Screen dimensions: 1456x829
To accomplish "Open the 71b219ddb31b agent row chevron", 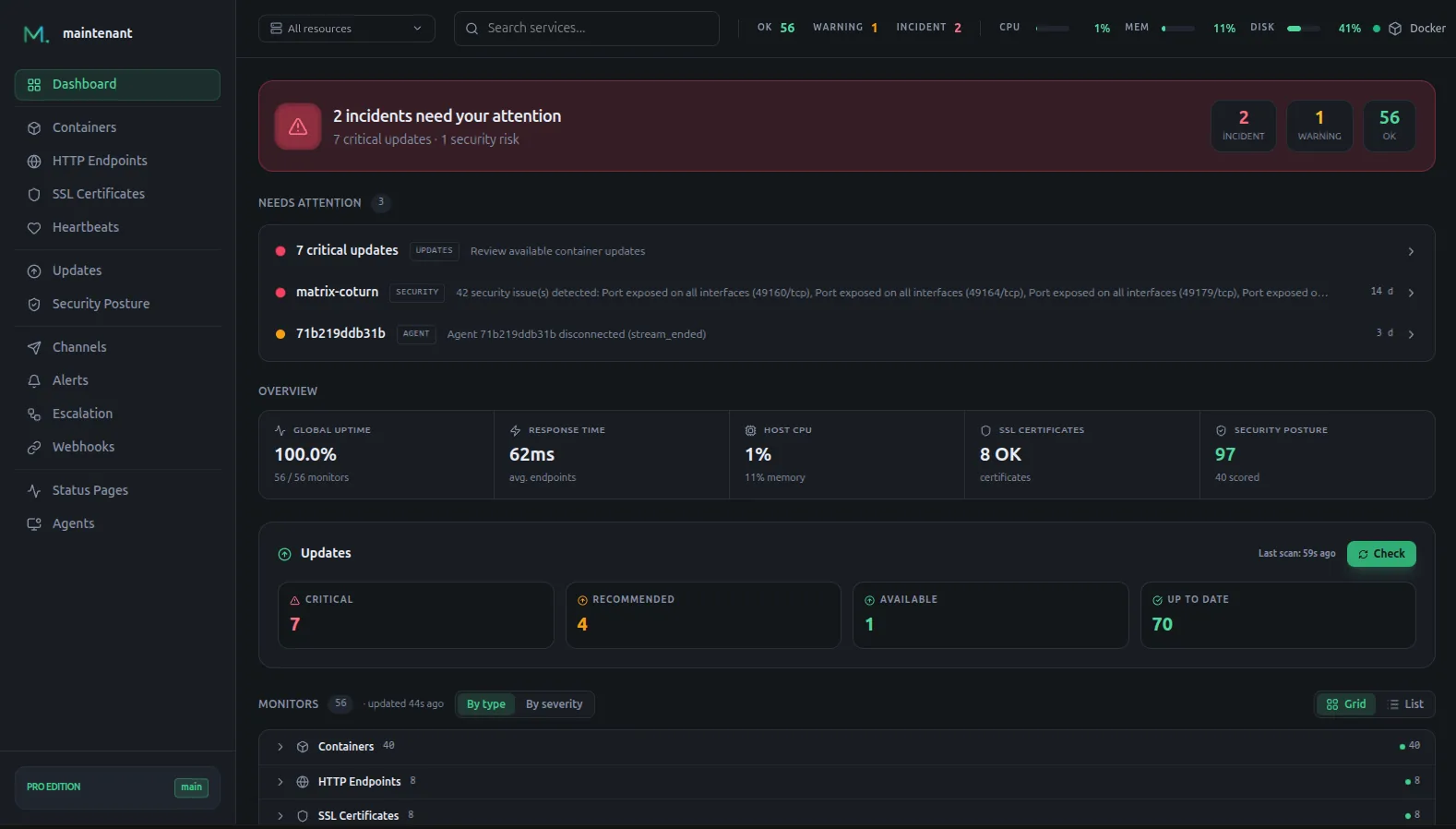I will [x=1411, y=334].
